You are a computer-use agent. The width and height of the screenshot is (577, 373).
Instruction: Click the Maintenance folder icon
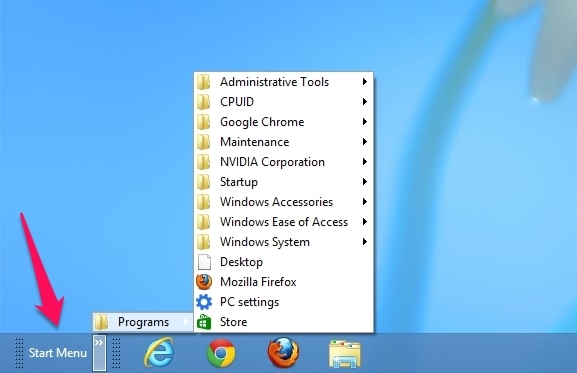[x=203, y=142]
